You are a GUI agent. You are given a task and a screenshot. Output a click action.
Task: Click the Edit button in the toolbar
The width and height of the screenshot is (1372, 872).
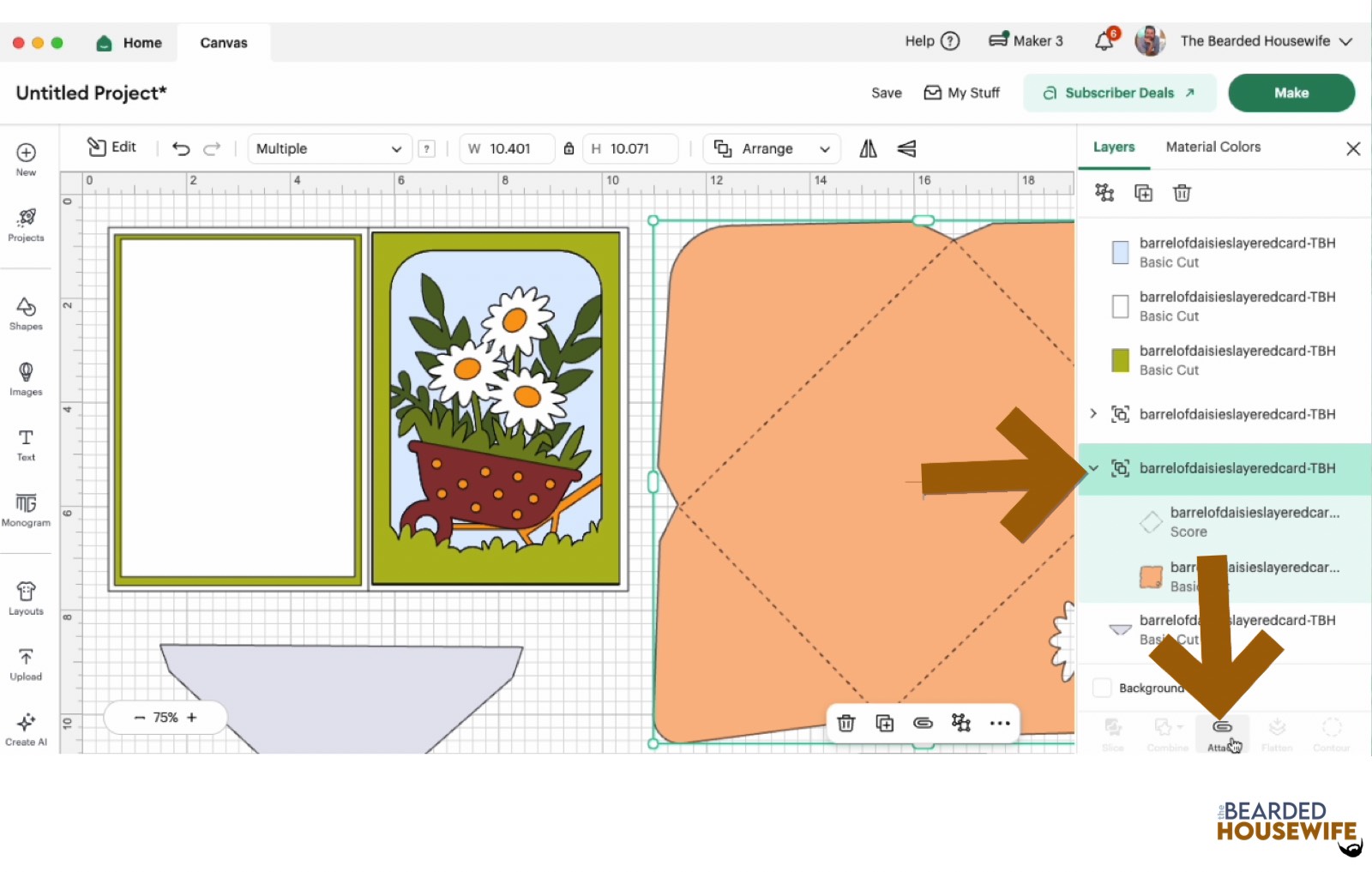click(111, 147)
